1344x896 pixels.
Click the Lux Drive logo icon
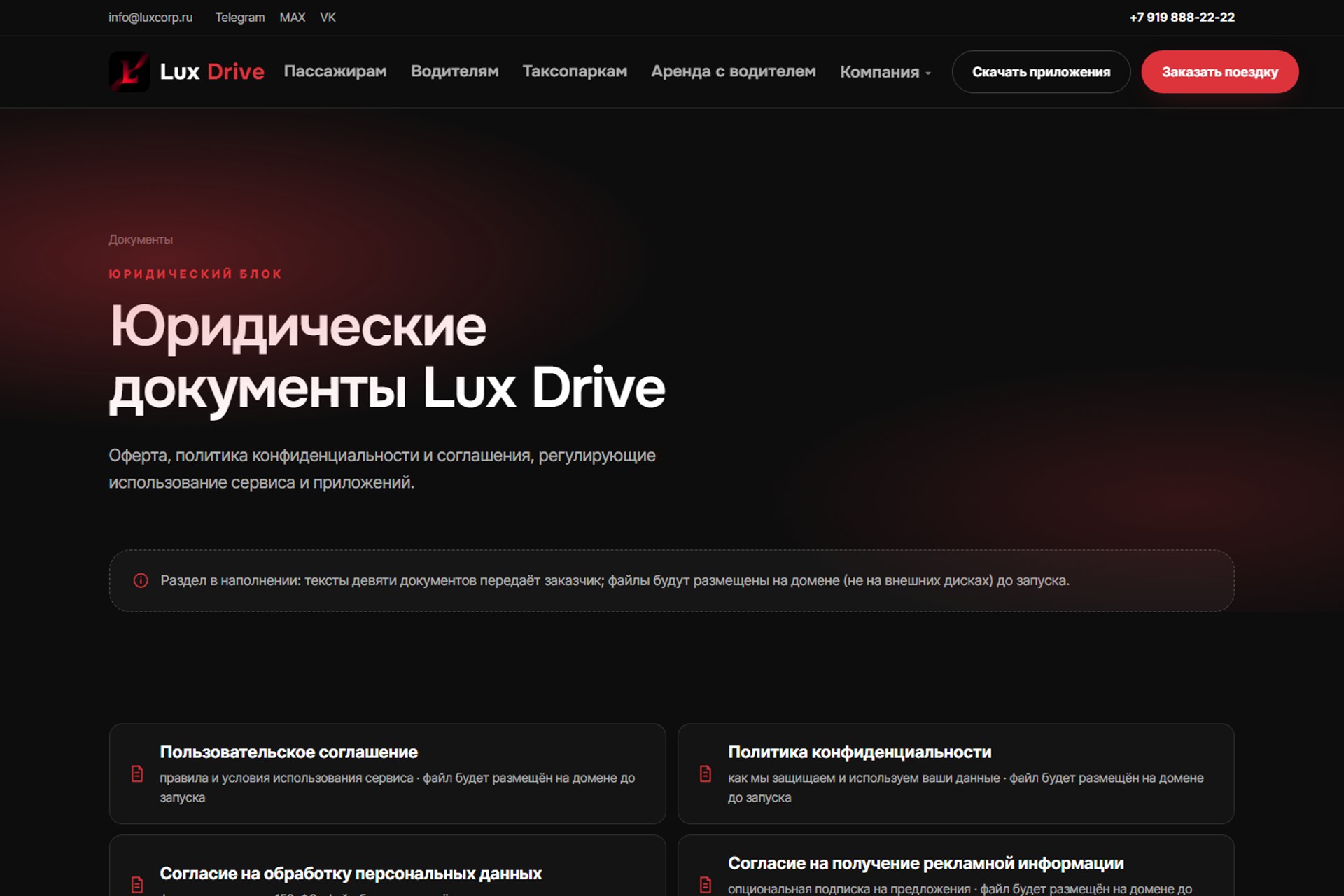tap(129, 71)
